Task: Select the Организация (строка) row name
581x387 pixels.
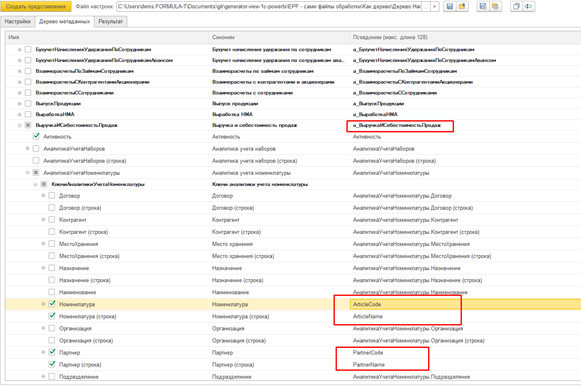Action: [86, 341]
